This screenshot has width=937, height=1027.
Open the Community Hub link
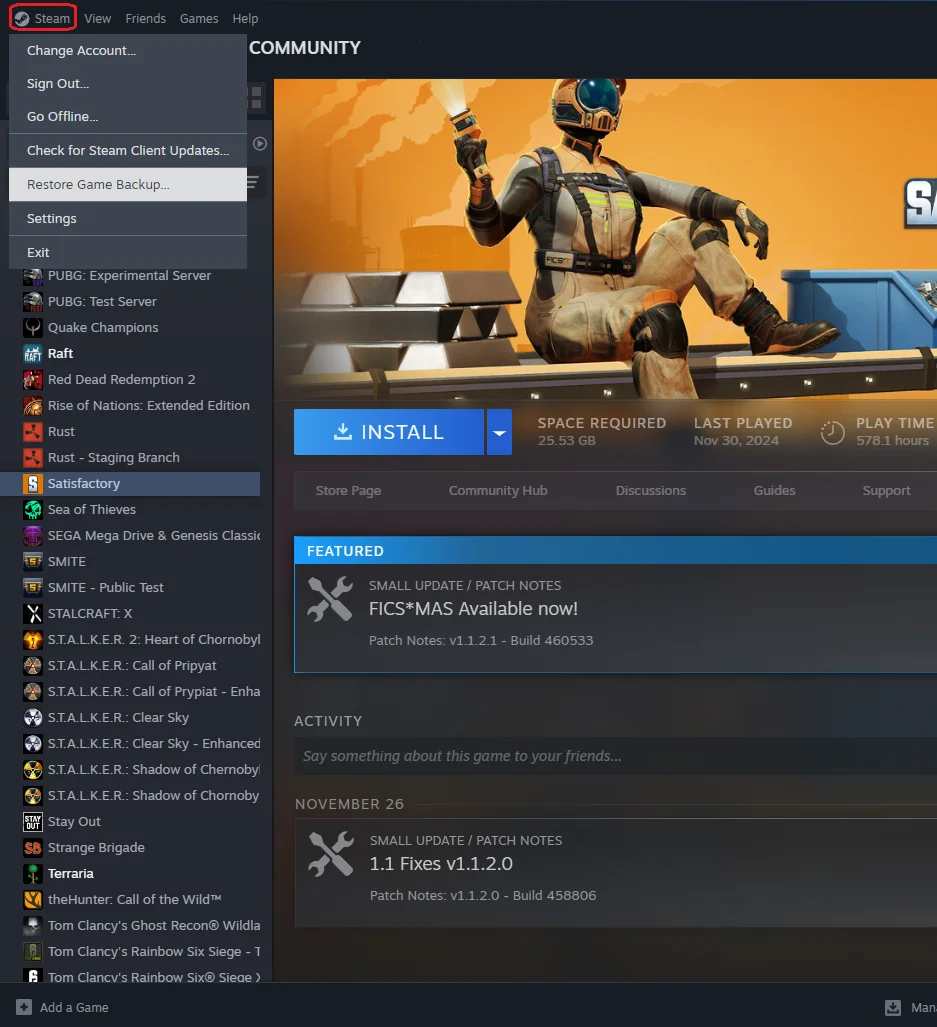(498, 490)
